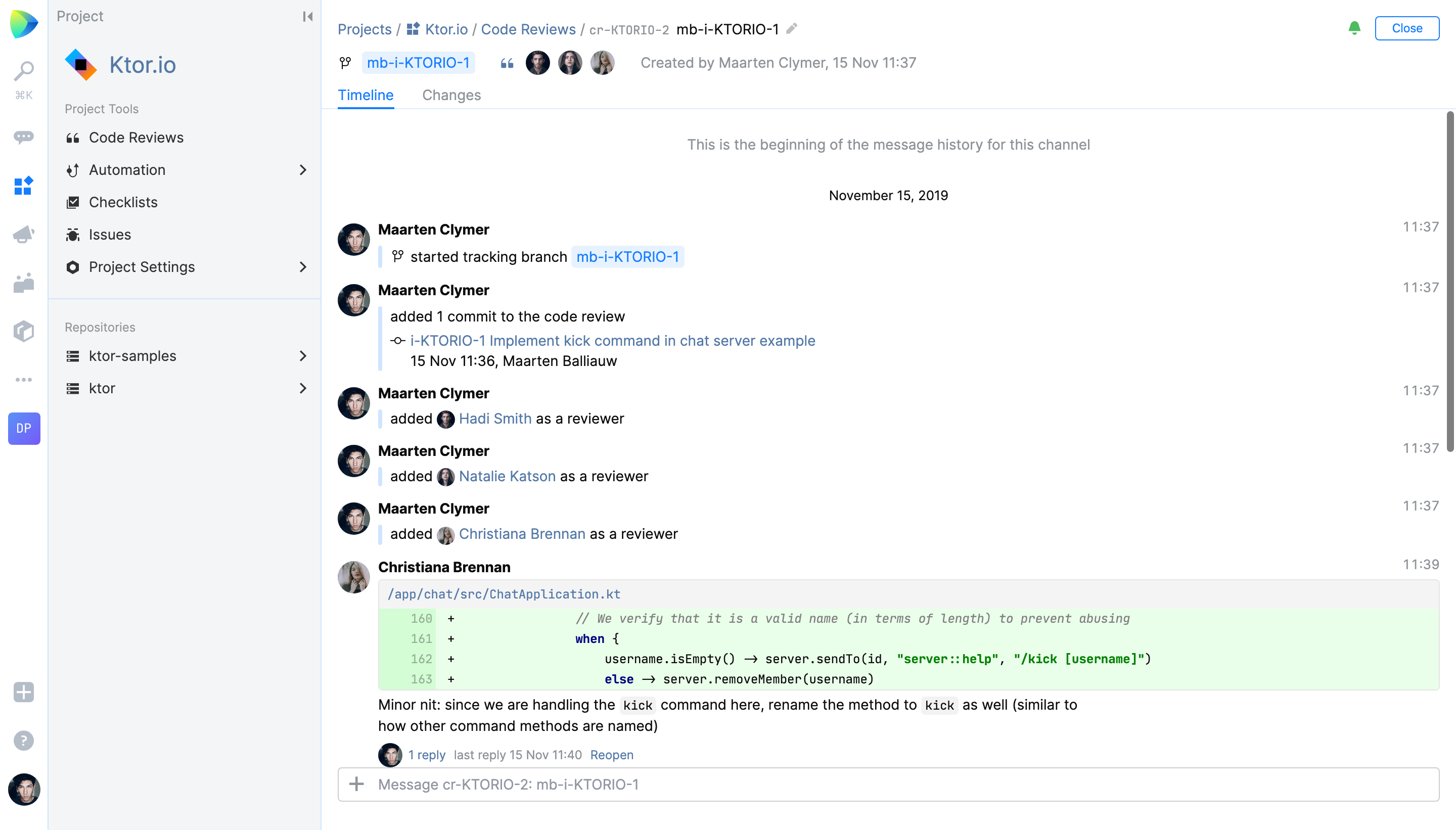Click the add new project plus icon
1456x830 pixels.
24,692
